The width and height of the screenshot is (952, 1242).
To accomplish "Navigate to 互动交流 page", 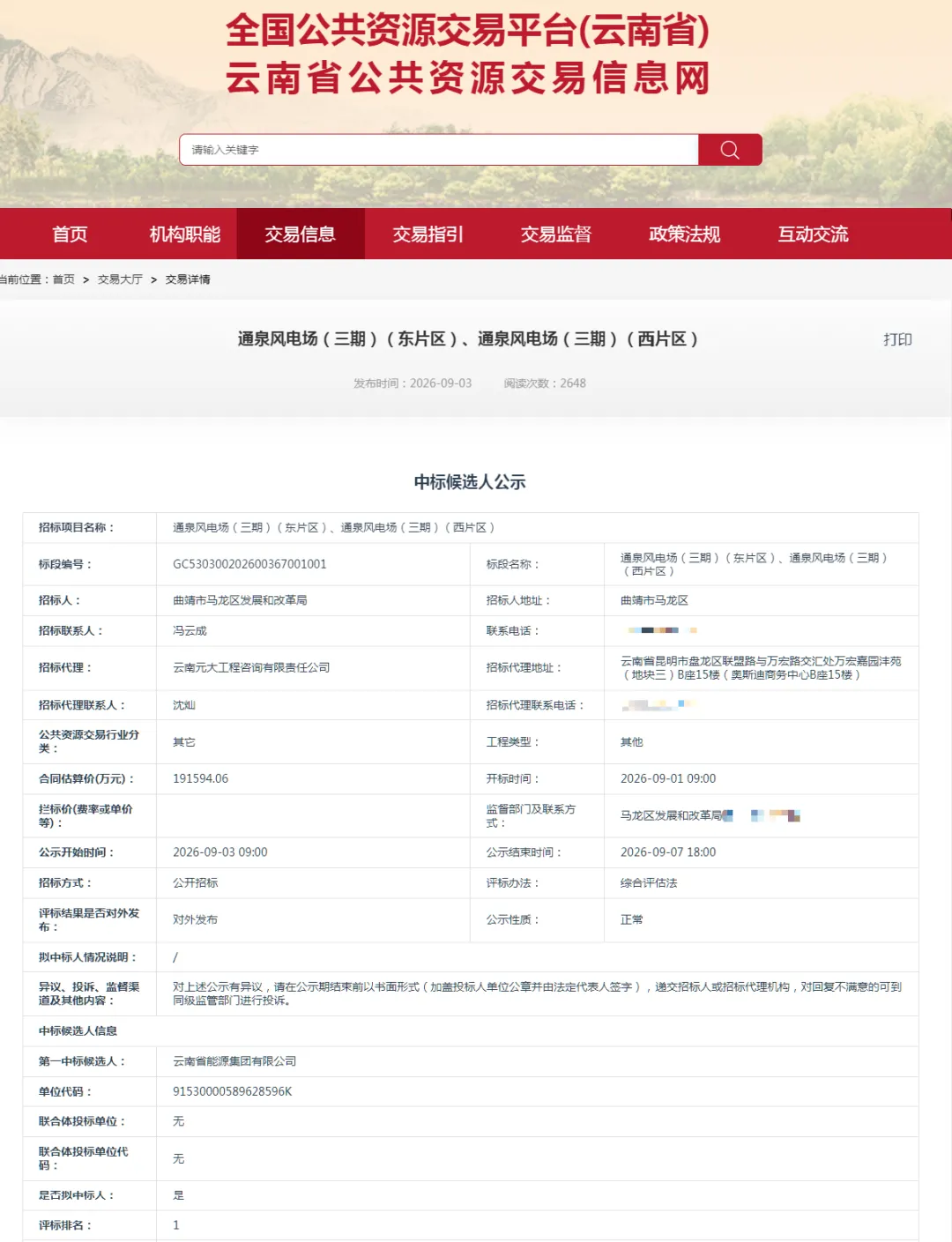I will tap(813, 234).
